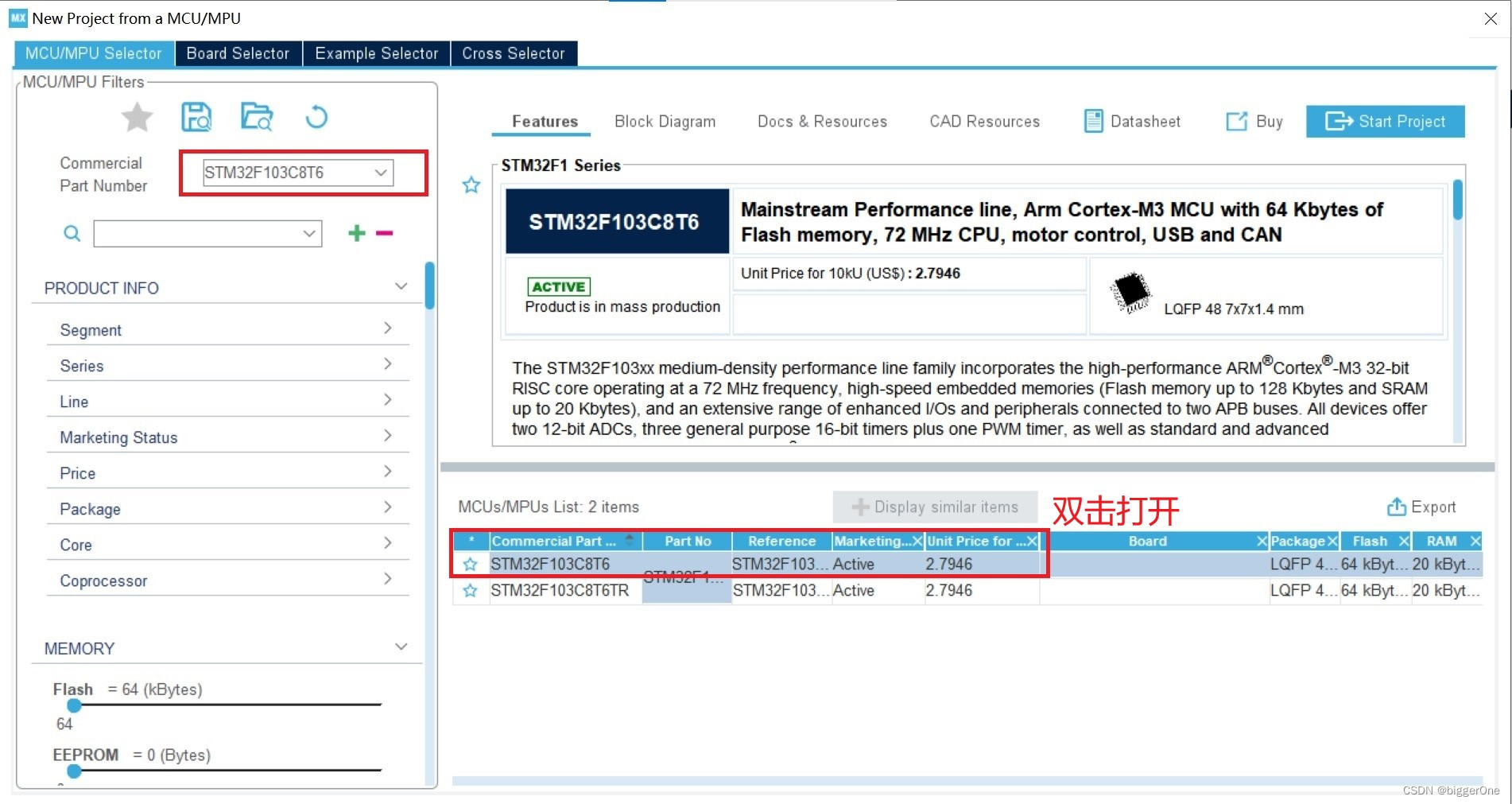
Task: Star the STM32F103C8T6TR row in the list
Action: pos(470,590)
